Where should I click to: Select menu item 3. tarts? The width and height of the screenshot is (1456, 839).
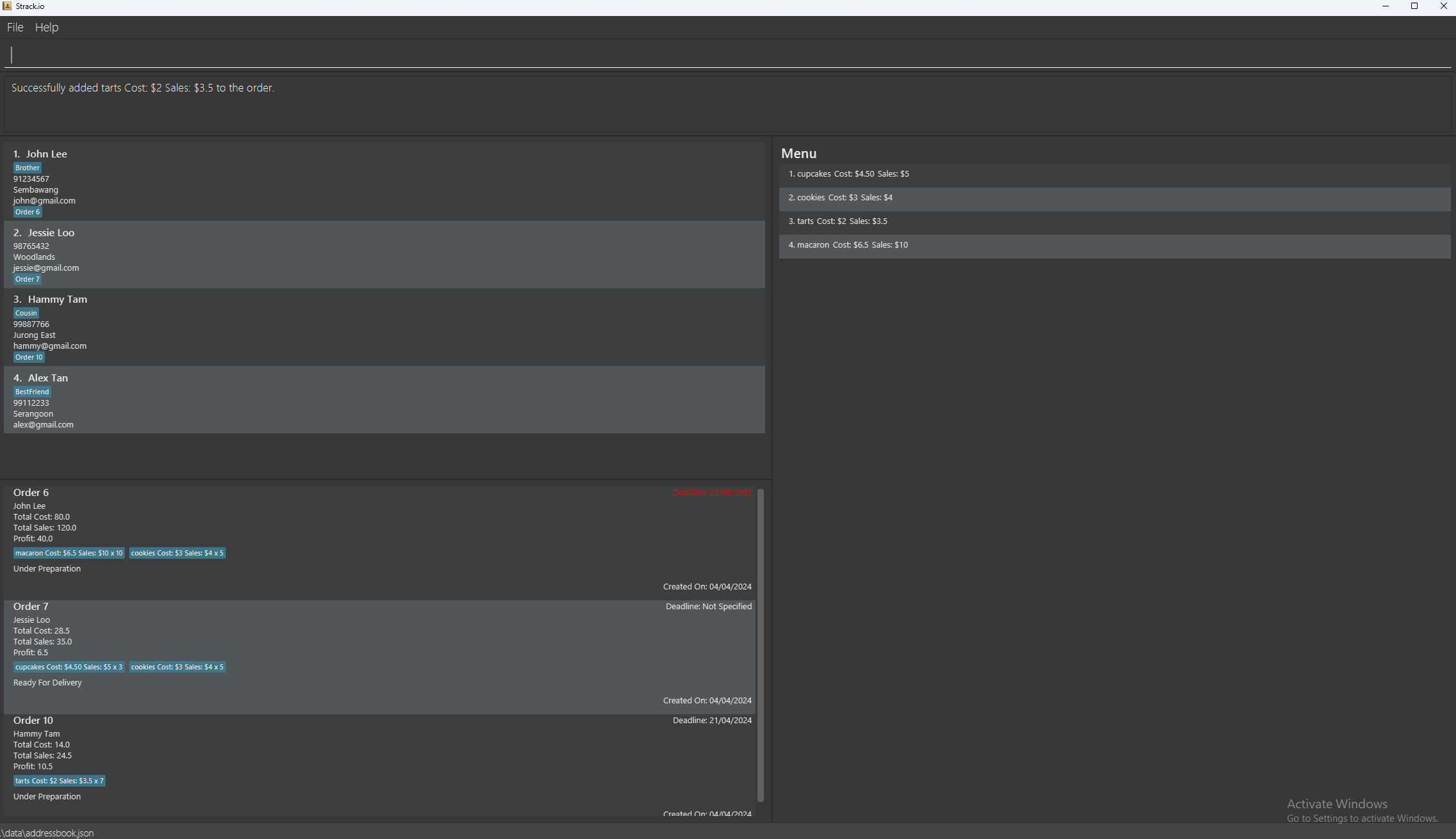pos(1114,222)
